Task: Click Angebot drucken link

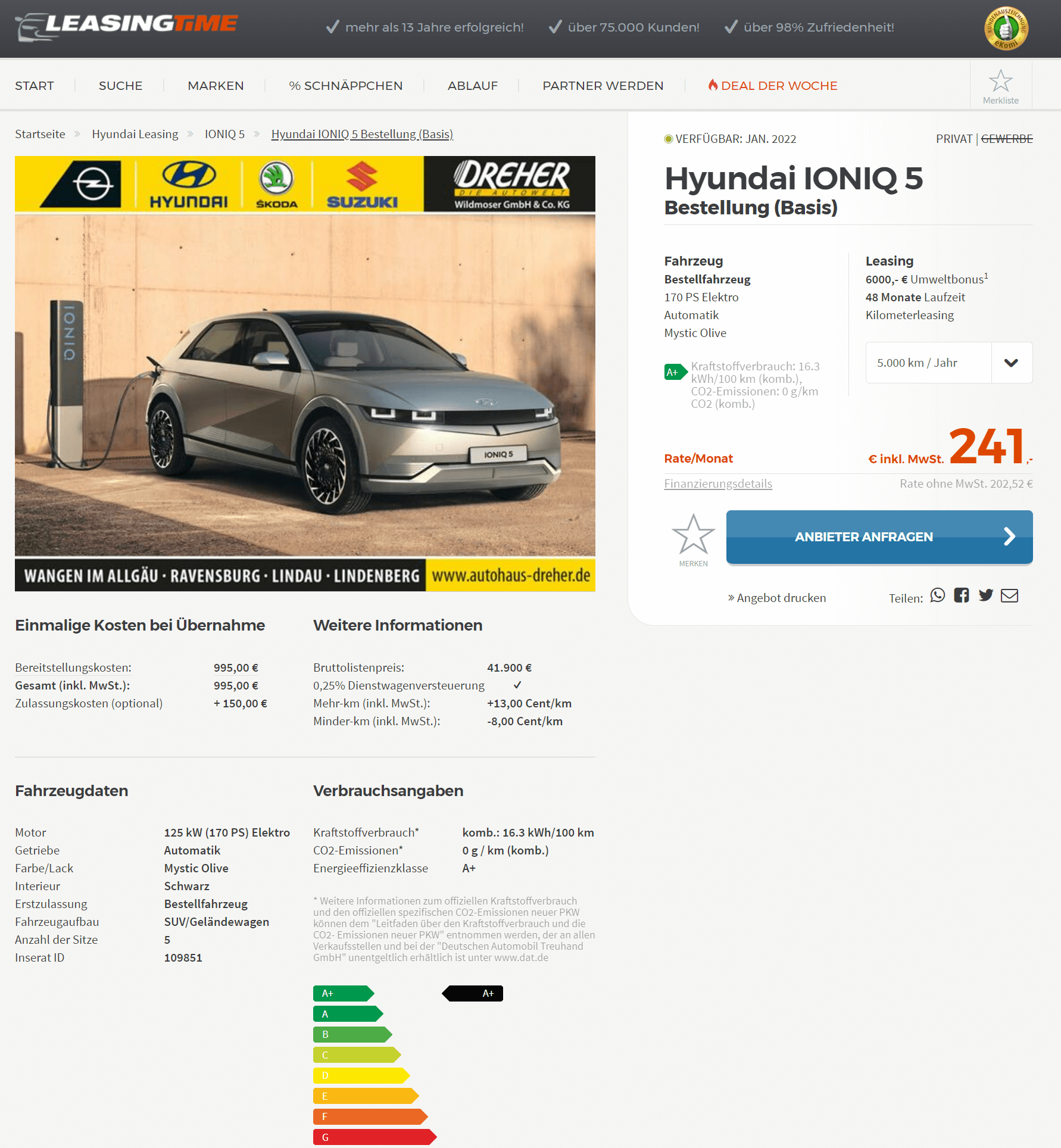Action: 776,598
